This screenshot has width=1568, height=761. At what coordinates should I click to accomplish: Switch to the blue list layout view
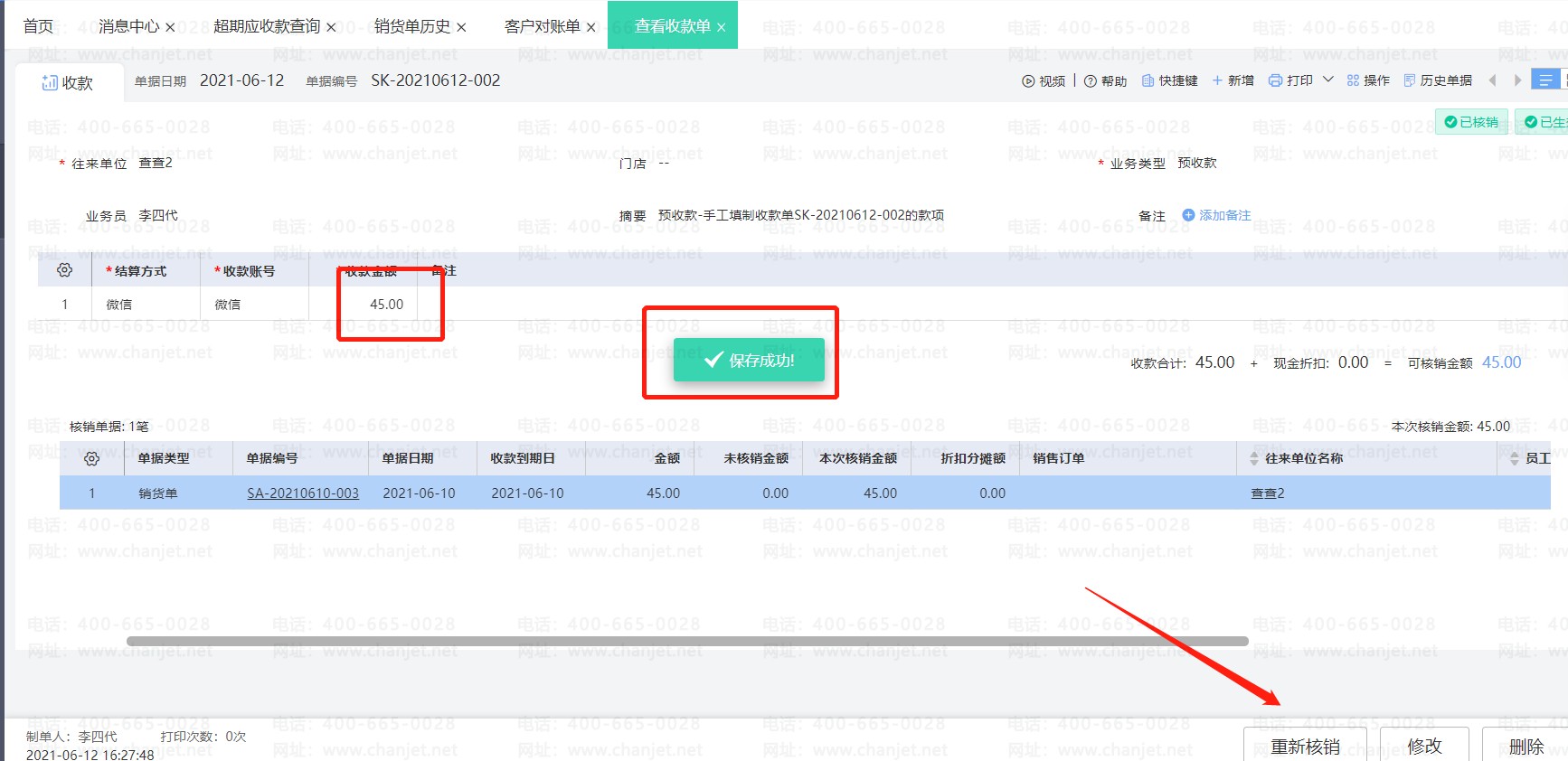[x=1546, y=80]
